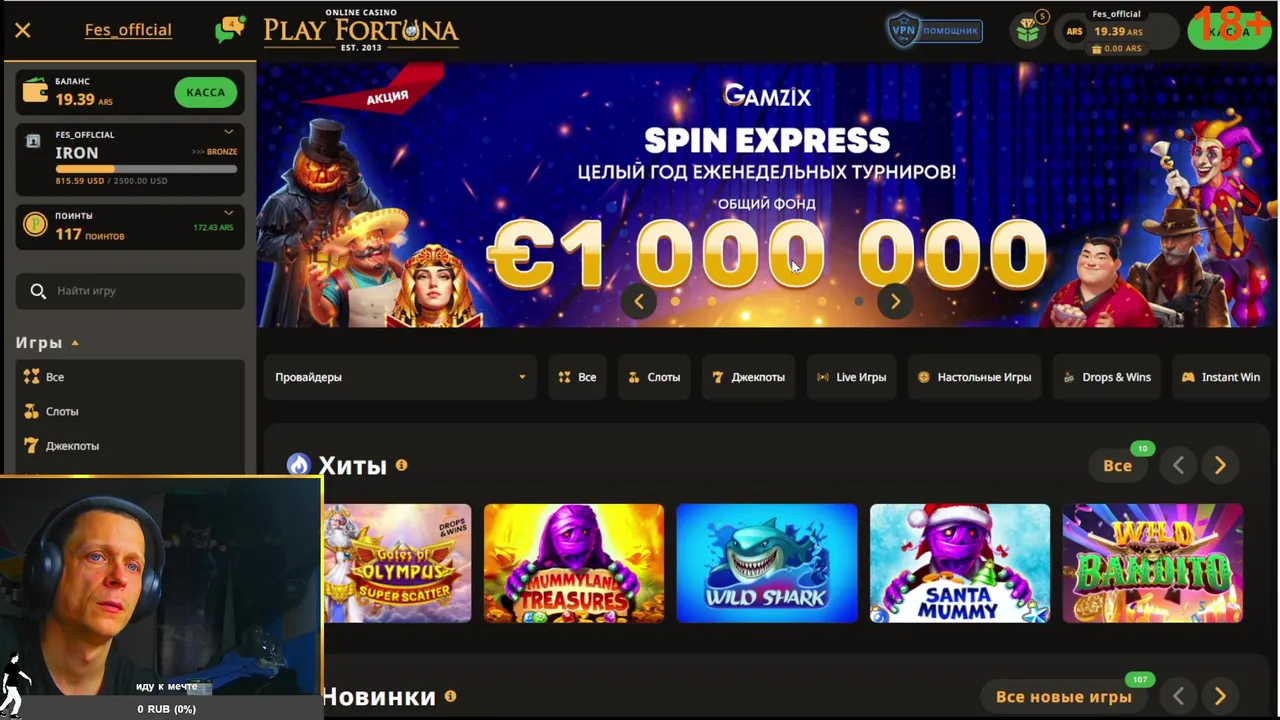The height and width of the screenshot is (720, 1280).
Task: Open the Провайдеры dropdown
Action: point(400,377)
